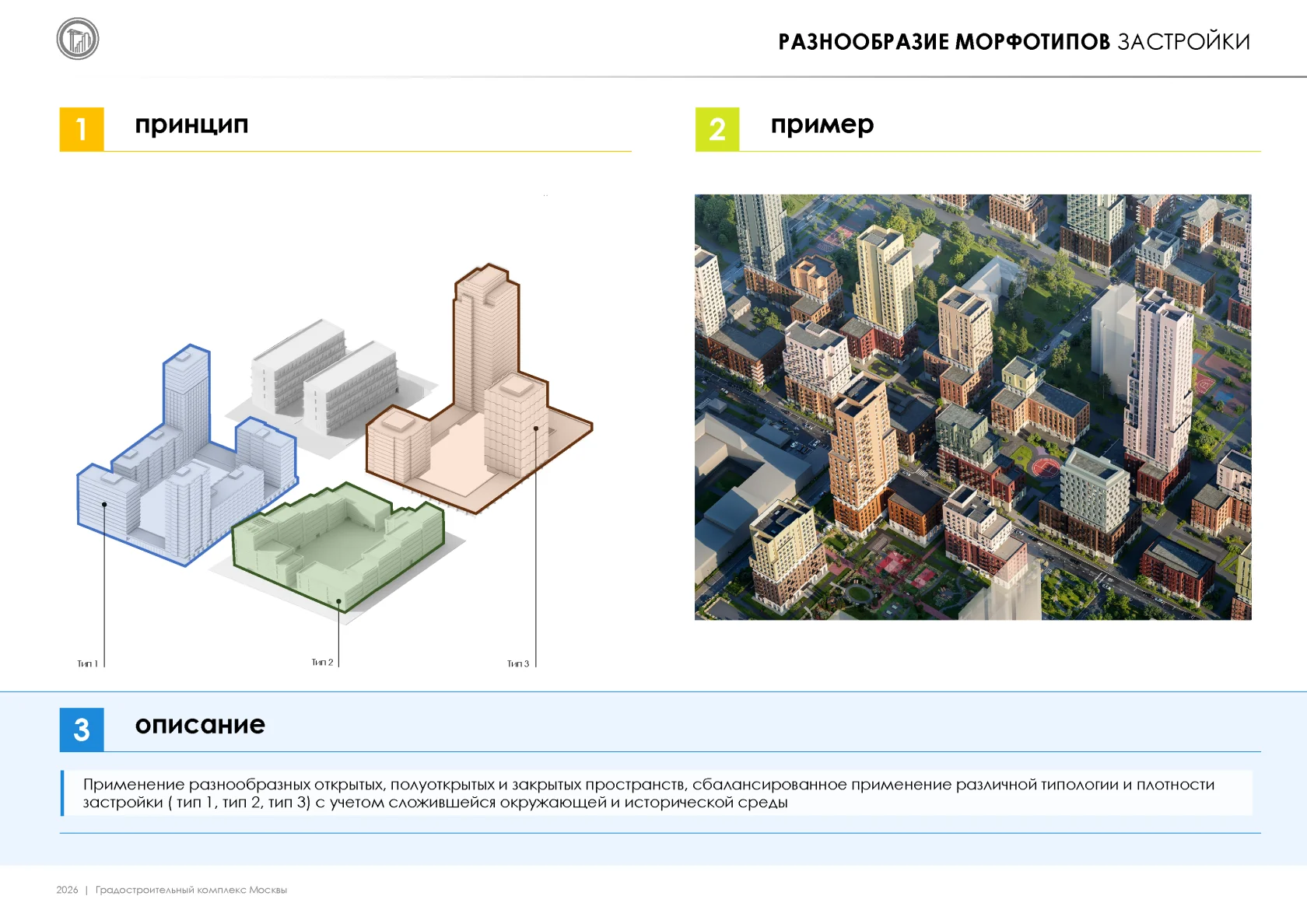Select the green number 2 badge
The height and width of the screenshot is (924, 1307).
click(717, 129)
